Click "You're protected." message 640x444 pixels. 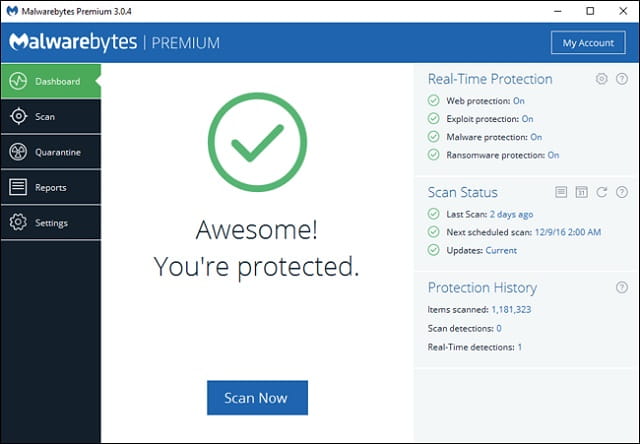pos(256,267)
